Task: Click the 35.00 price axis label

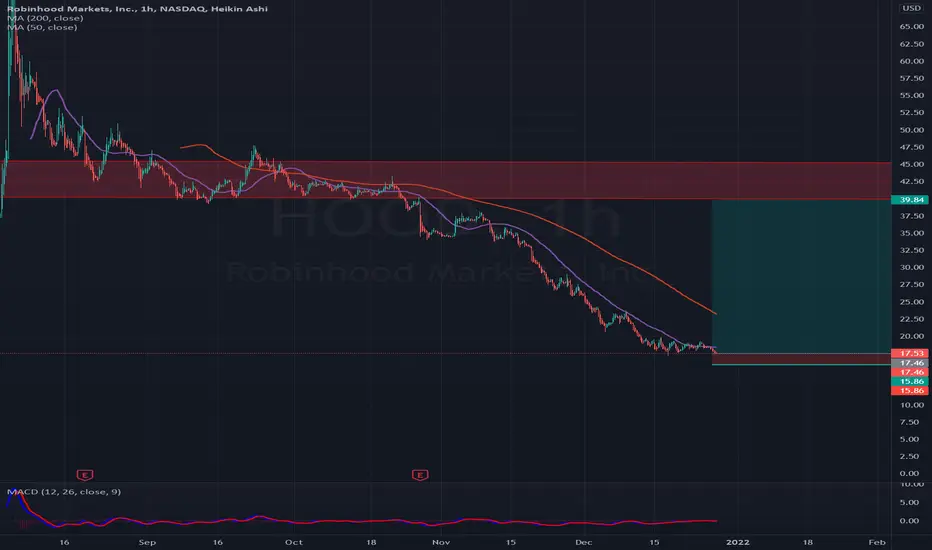Action: tap(911, 233)
